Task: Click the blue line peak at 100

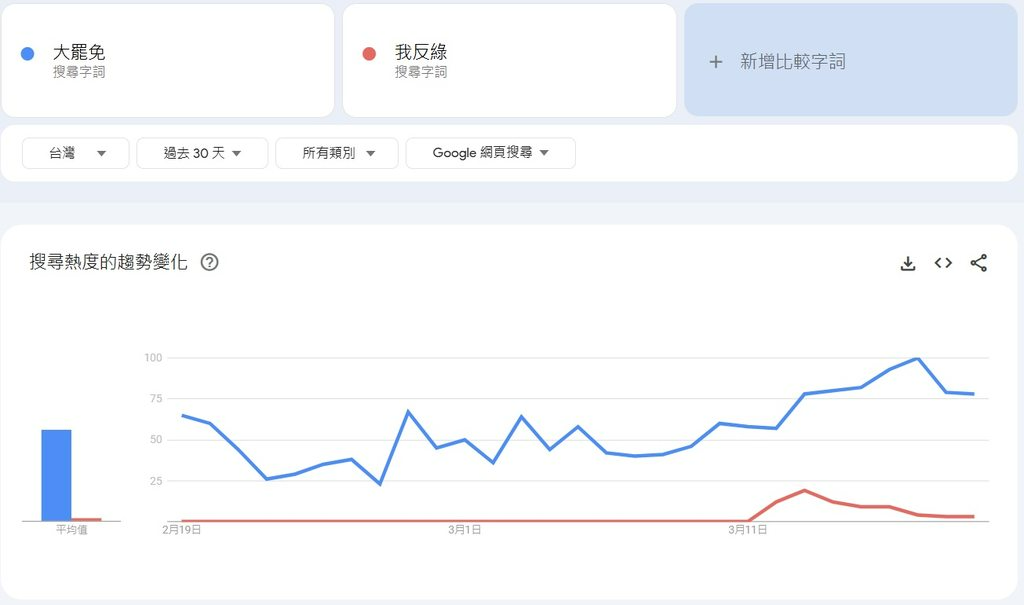Action: (917, 358)
